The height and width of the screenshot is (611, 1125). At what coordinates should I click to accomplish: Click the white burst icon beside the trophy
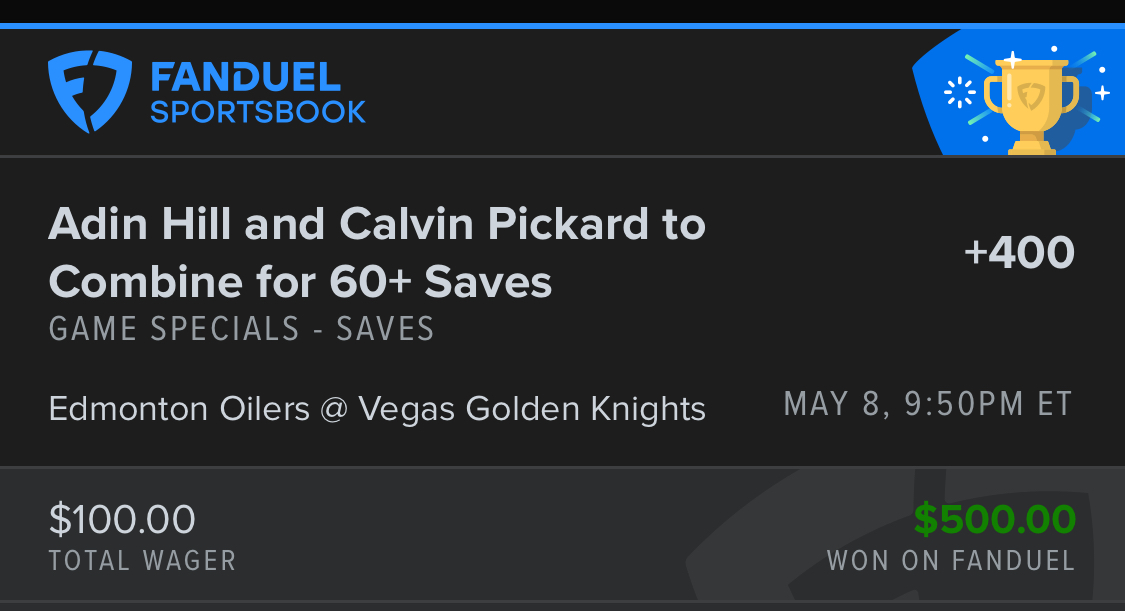click(x=959, y=93)
